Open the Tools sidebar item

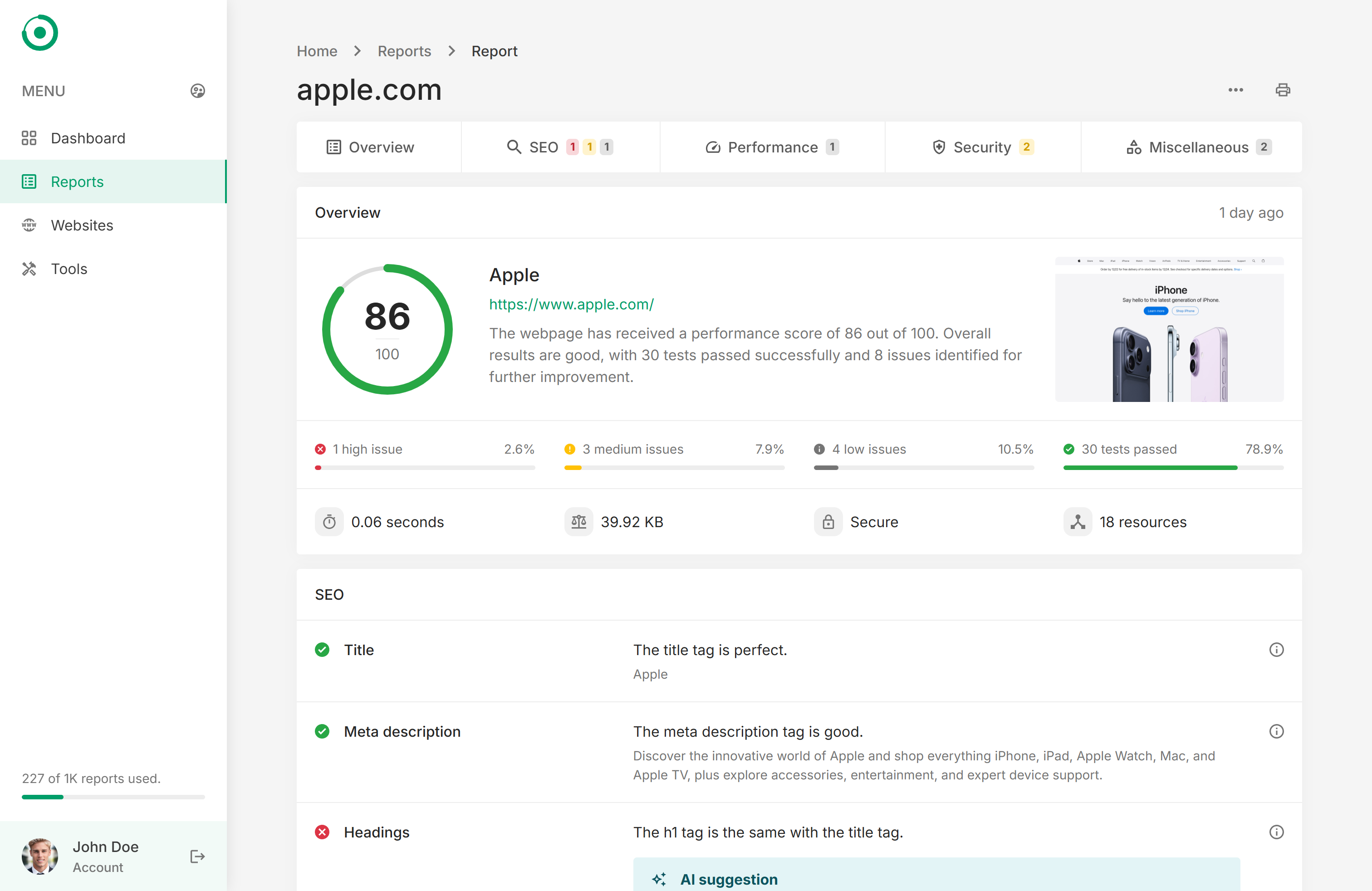tap(69, 269)
